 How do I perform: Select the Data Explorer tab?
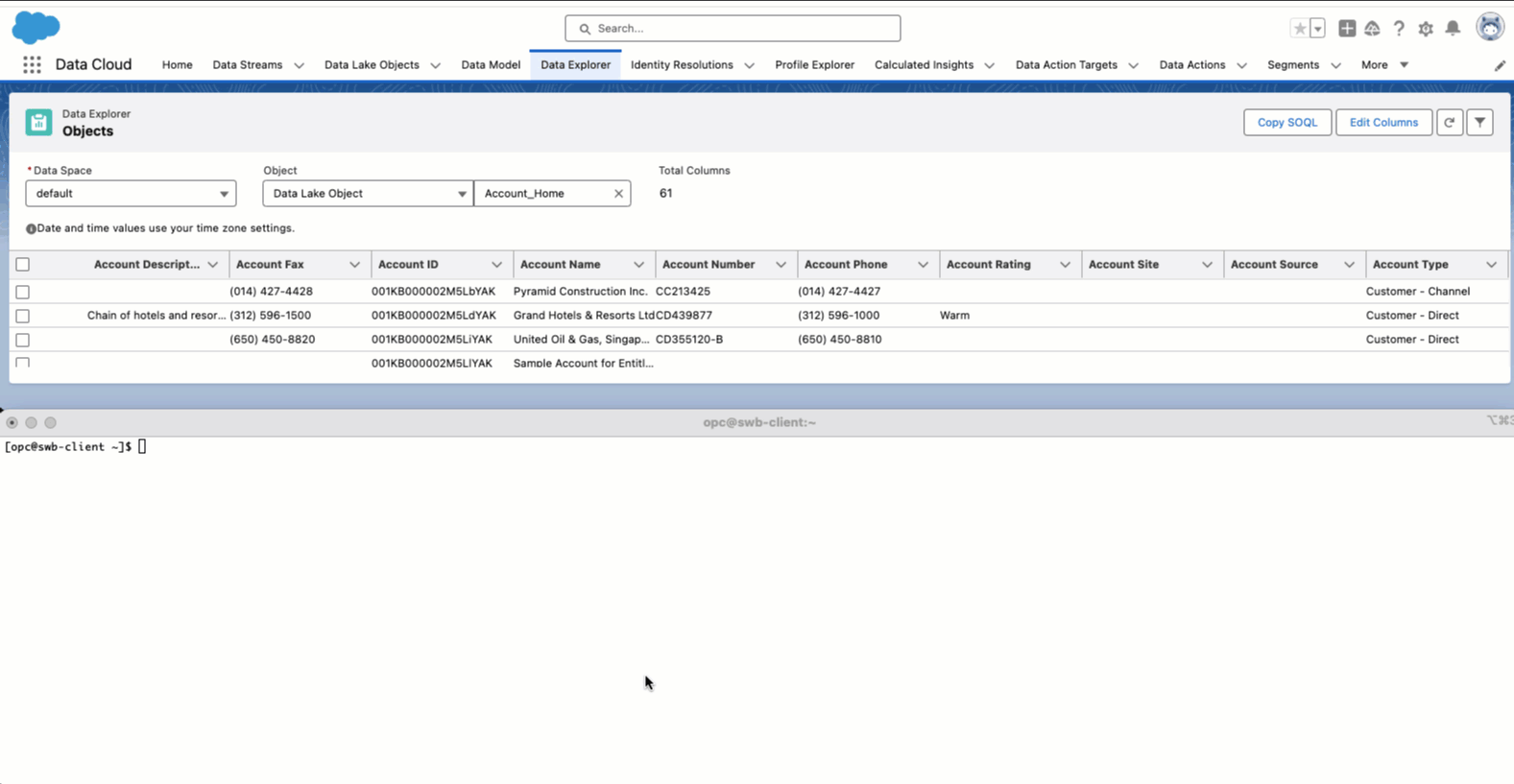[575, 65]
